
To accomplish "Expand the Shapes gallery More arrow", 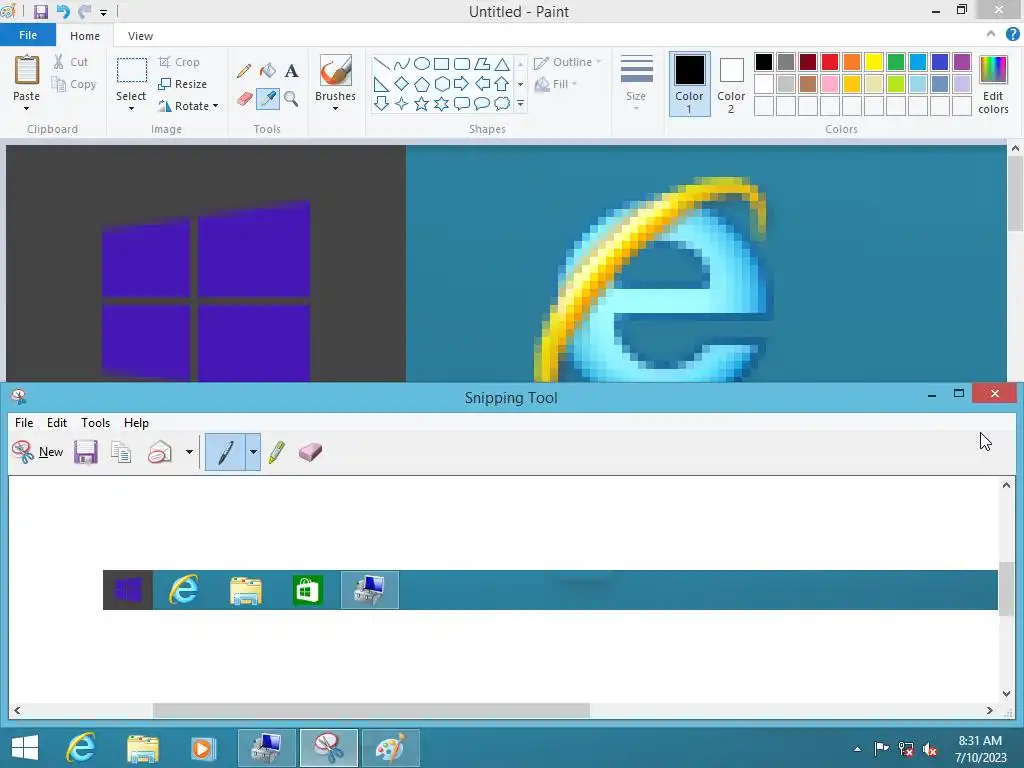I will 520,104.
